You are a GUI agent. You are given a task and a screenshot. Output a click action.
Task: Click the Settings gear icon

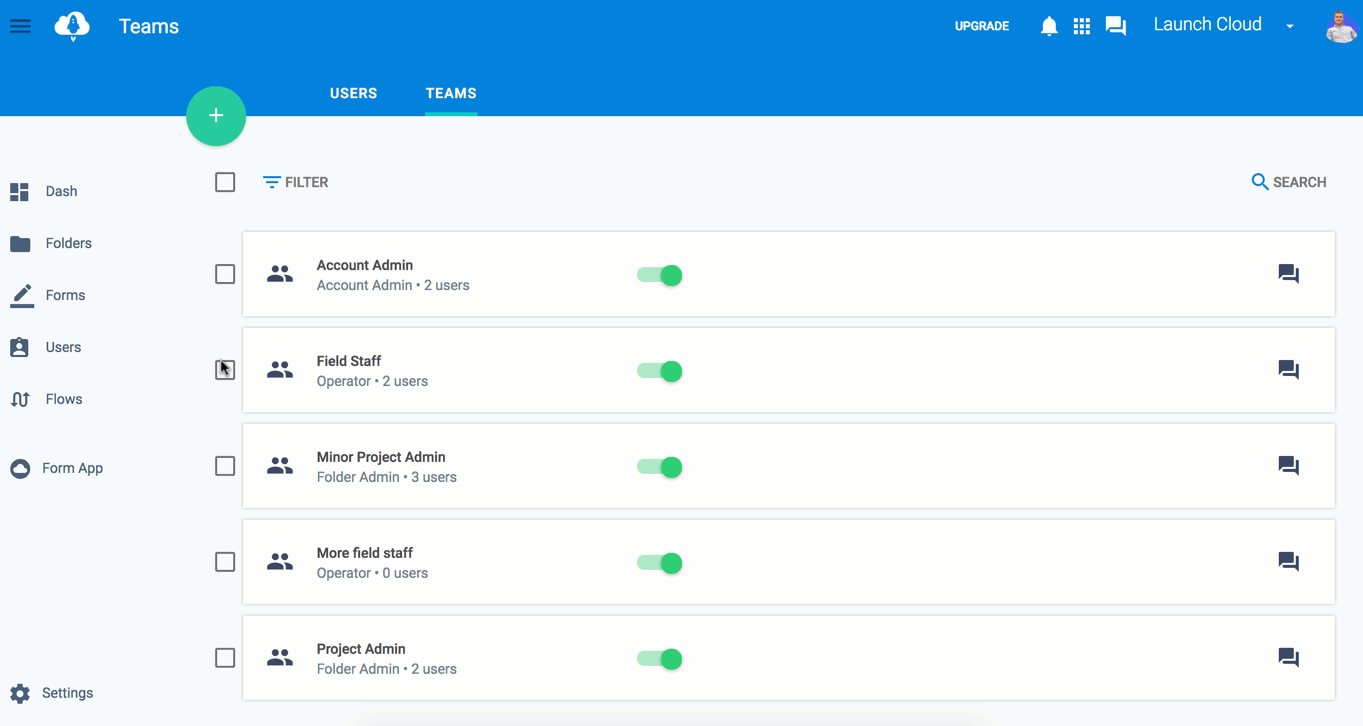point(20,693)
